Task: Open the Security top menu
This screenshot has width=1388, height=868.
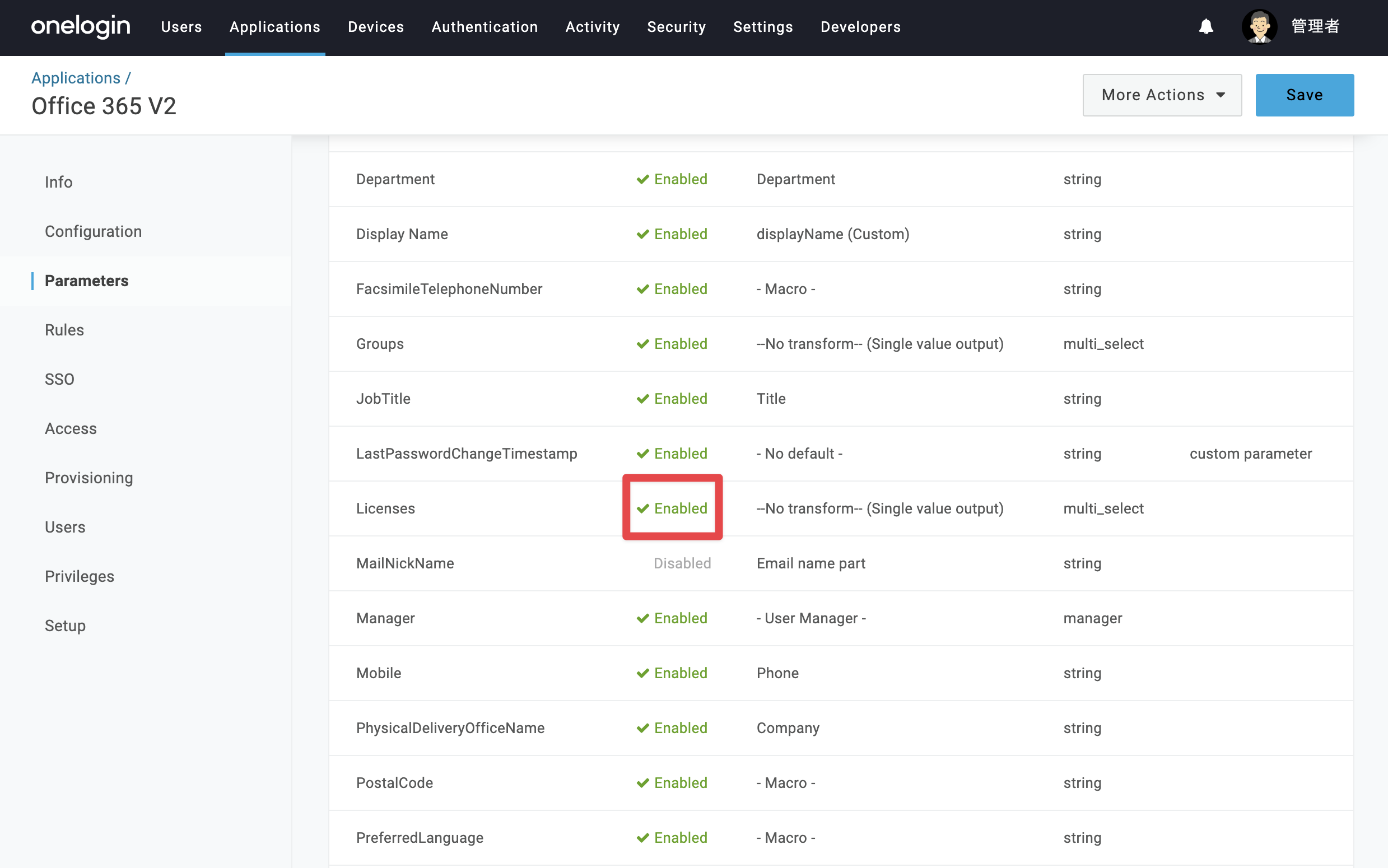Action: coord(676,27)
